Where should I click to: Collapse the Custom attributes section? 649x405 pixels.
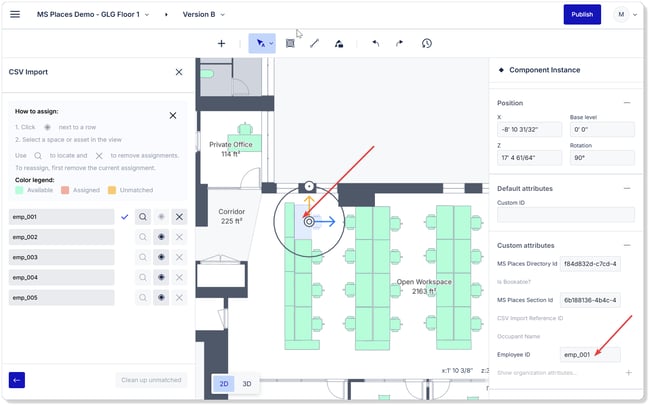coord(627,245)
